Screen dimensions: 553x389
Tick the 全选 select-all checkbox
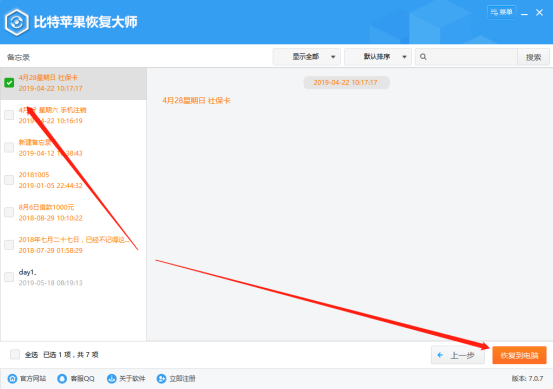point(15,354)
